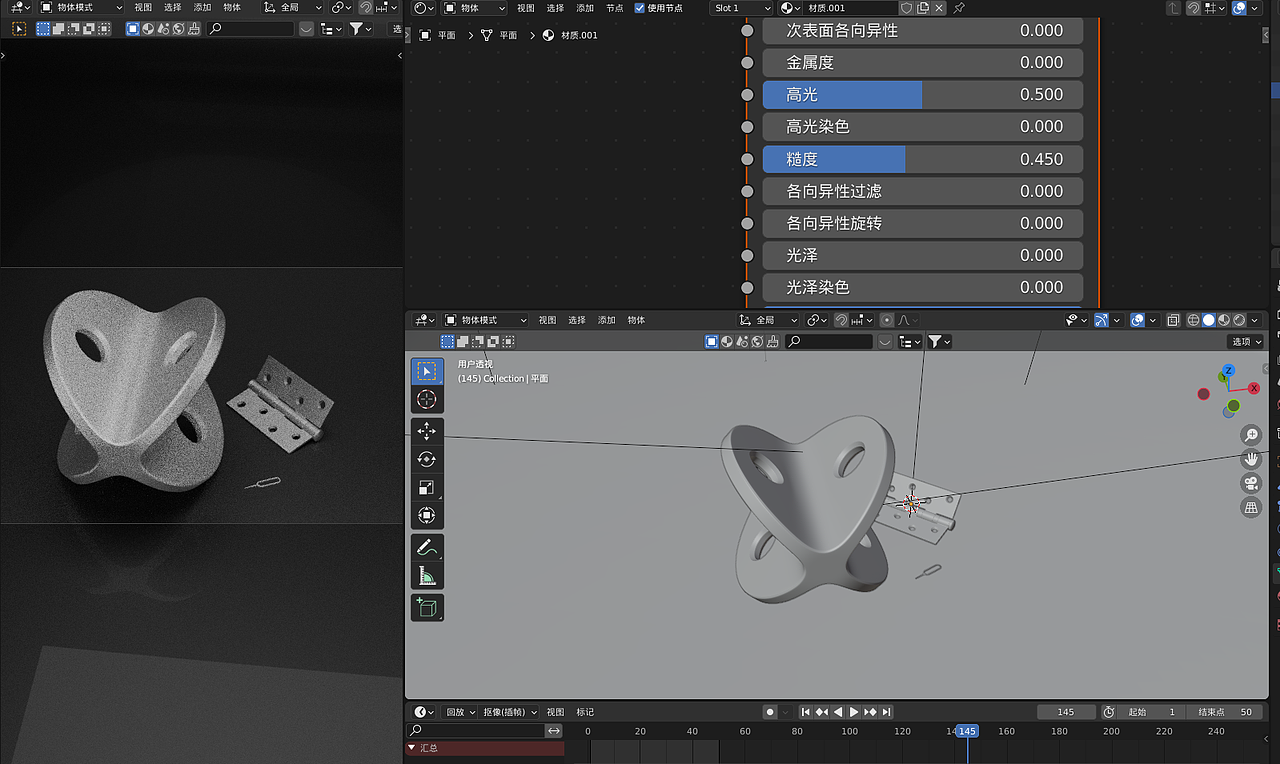1280x764 pixels.
Task: Click the current frame field showing 145
Action: click(x=1066, y=711)
